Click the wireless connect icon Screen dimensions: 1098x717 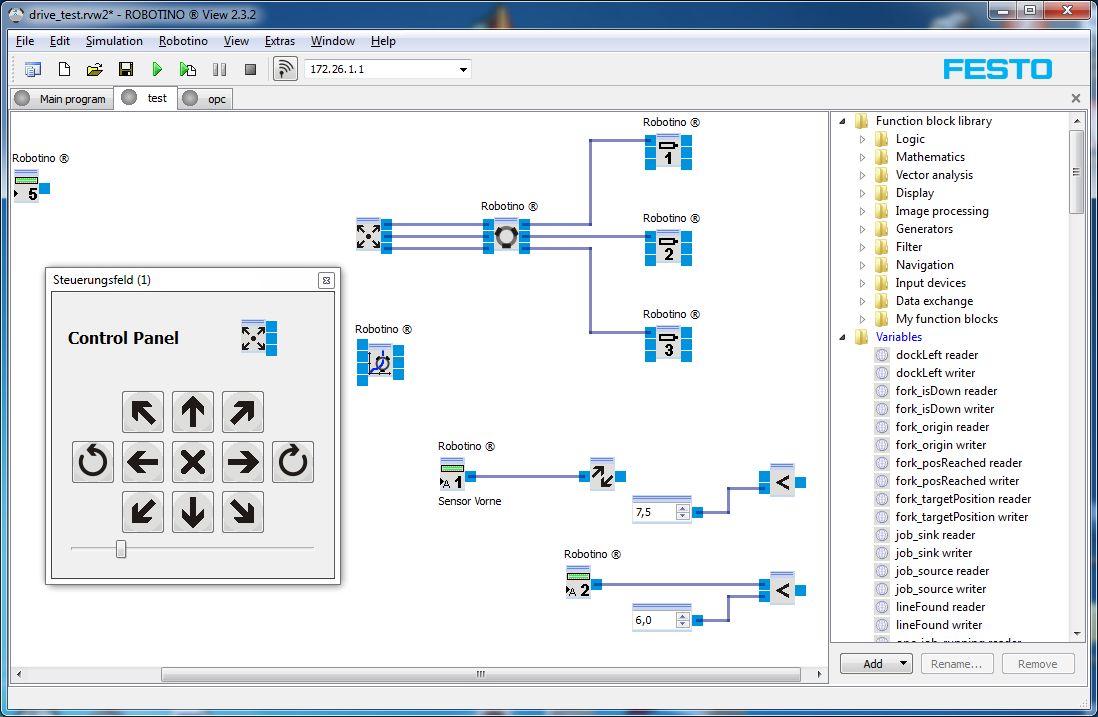click(x=285, y=69)
